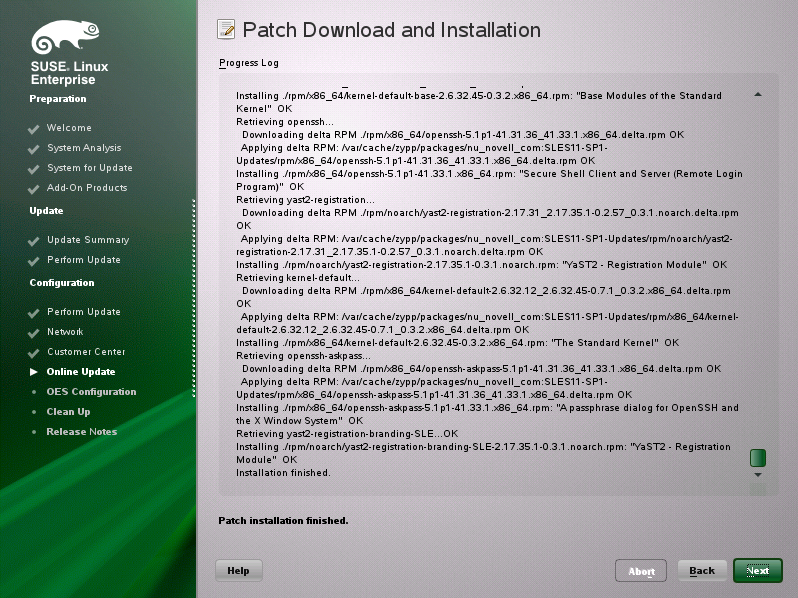
Task: Click 'Retrieving kernel-default...' log line
Action: (x=298, y=277)
